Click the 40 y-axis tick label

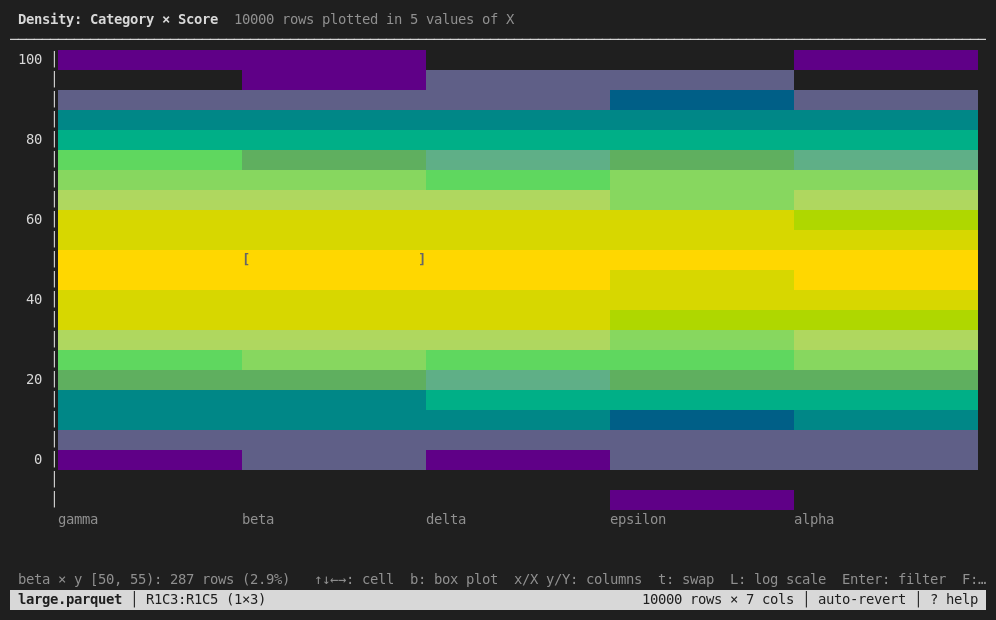click(34, 300)
